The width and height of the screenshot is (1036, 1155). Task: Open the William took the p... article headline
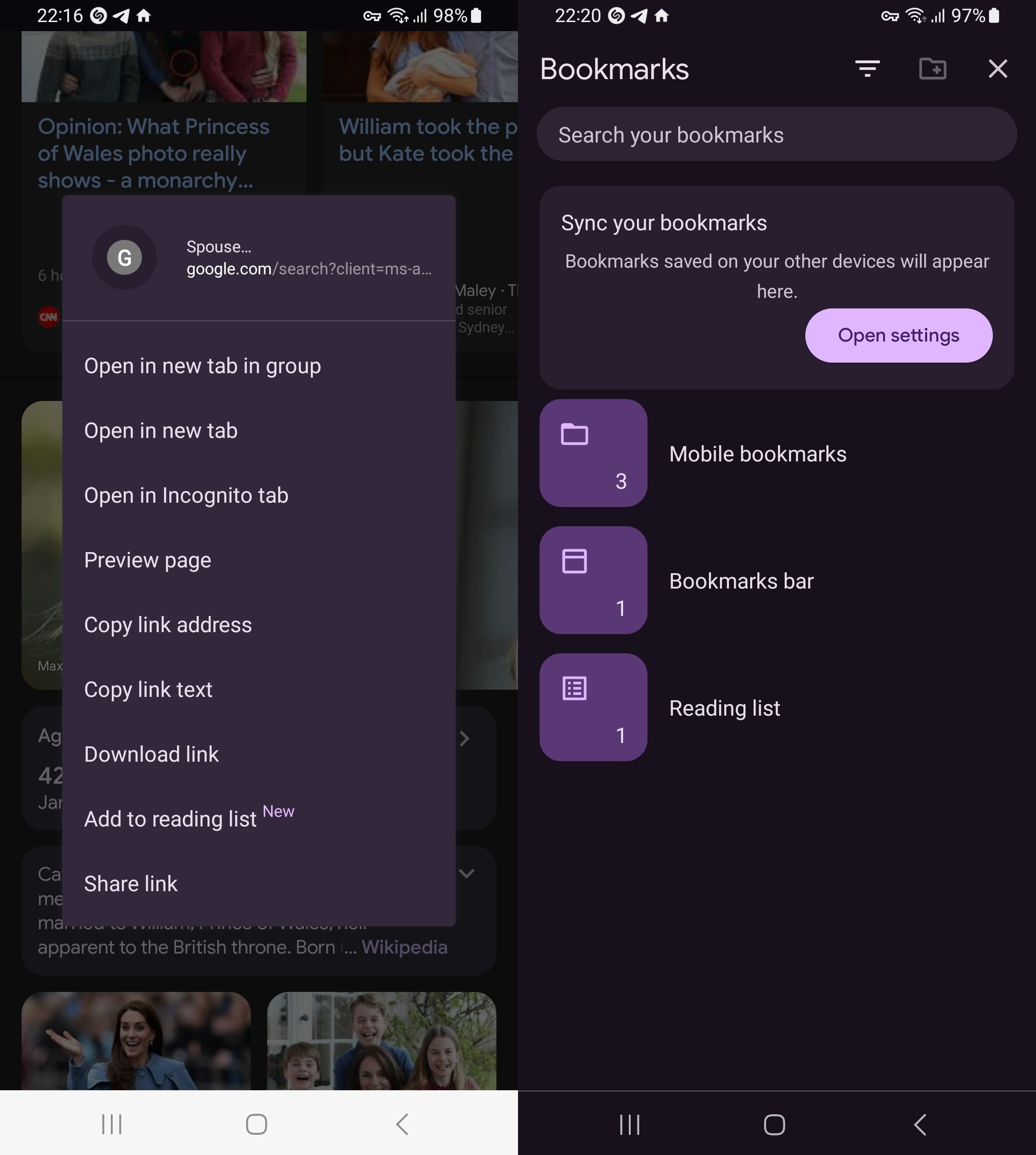point(427,140)
